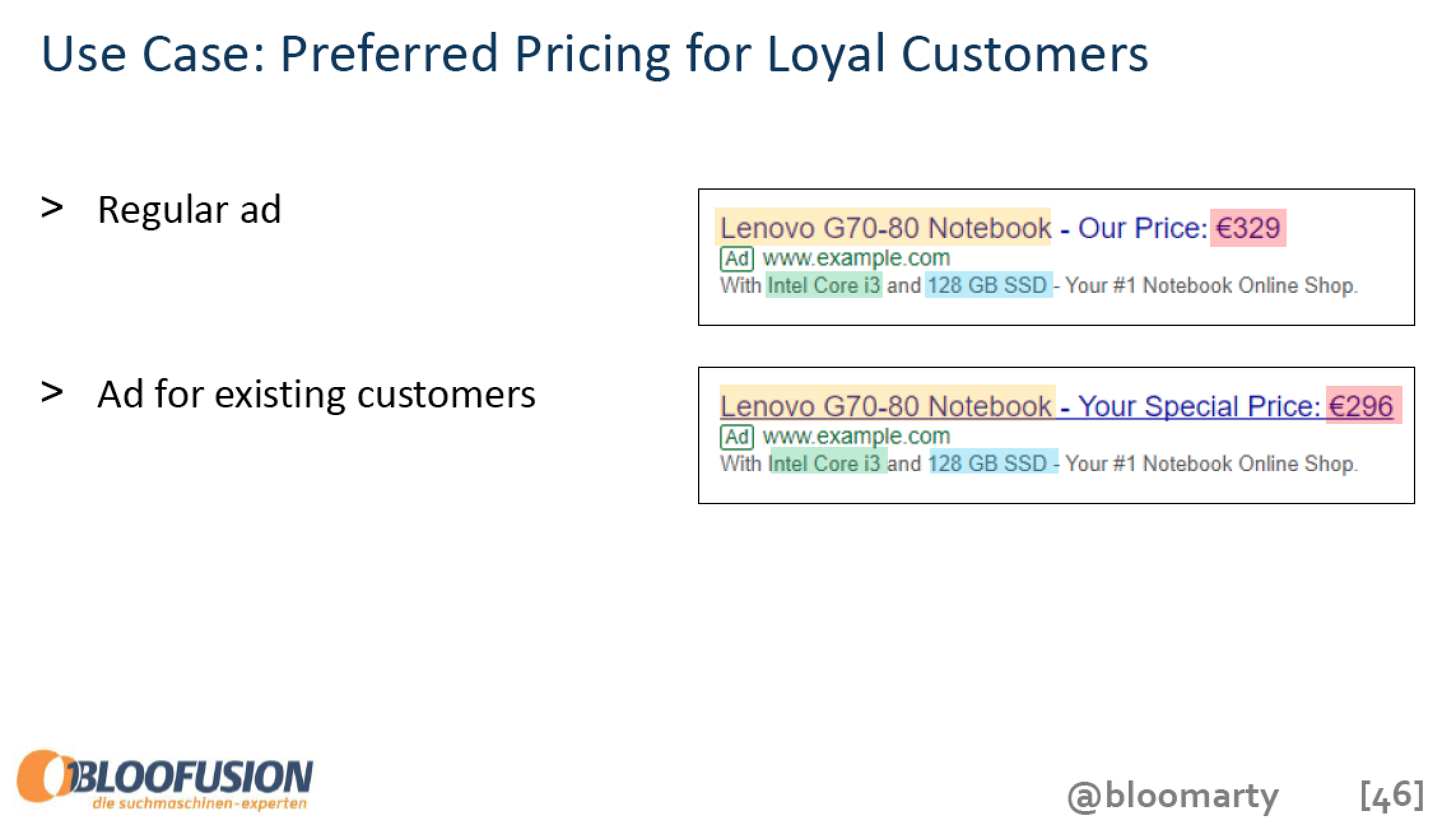Click the €296 special price highlight

pyautogui.click(x=1364, y=405)
